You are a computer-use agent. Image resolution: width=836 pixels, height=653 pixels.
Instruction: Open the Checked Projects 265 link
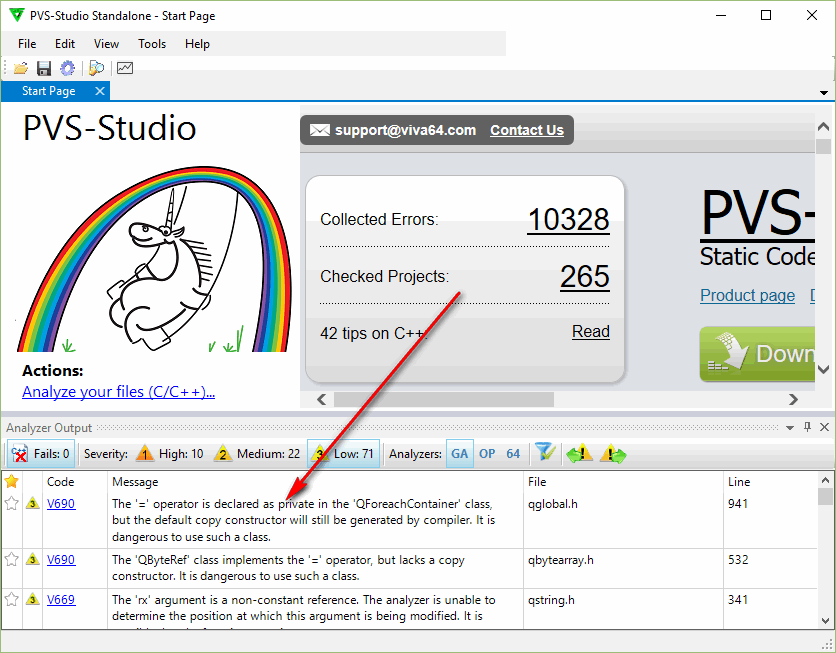[x=585, y=276]
